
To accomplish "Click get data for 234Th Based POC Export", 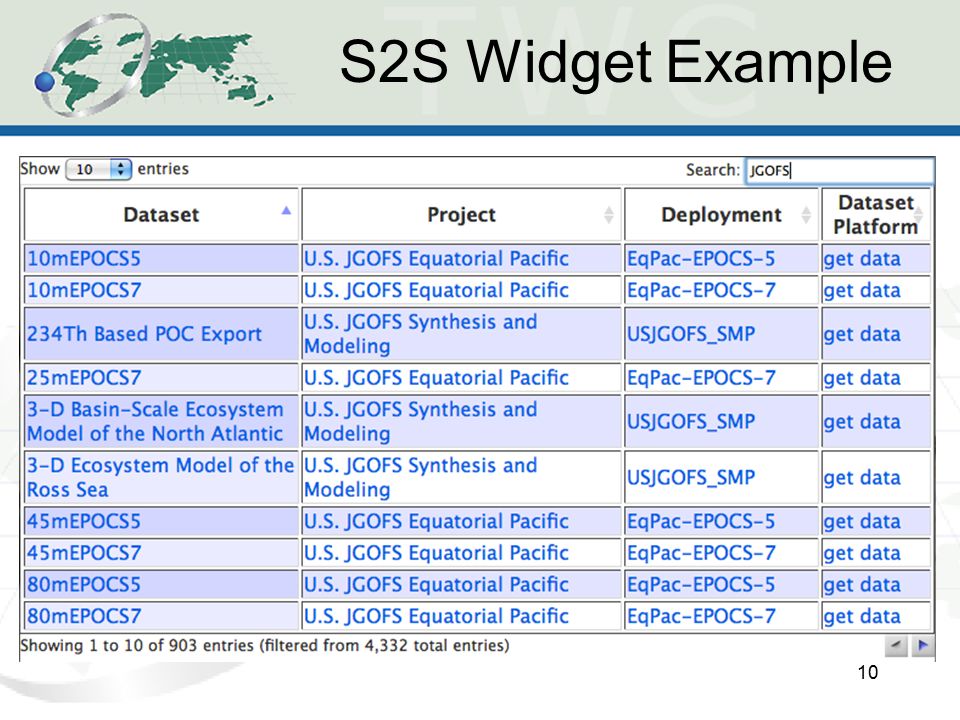I will [x=862, y=334].
